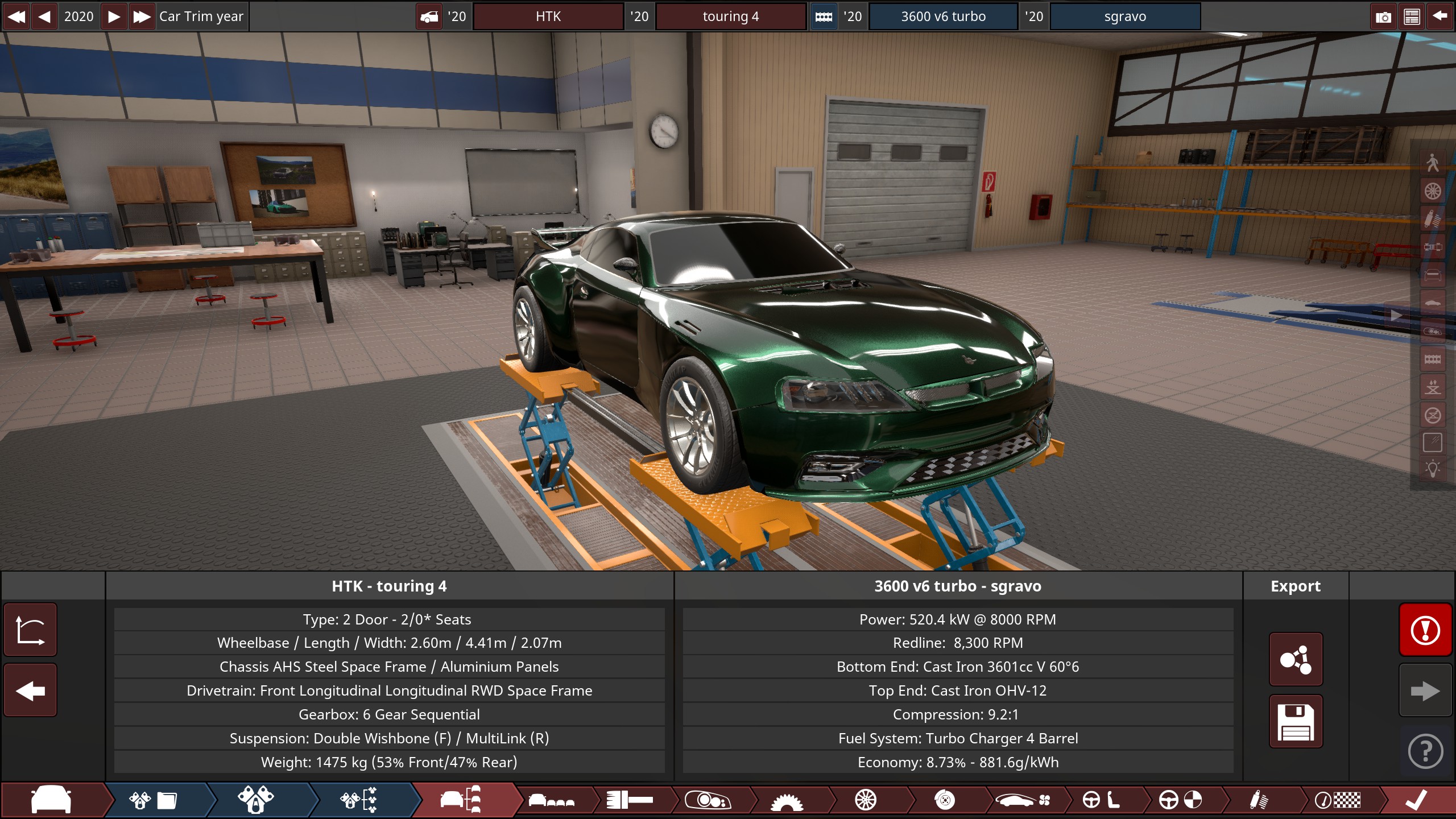Expand the side view panel arrow
Viewport: 1456px width, 819px height.
(x=1396, y=315)
